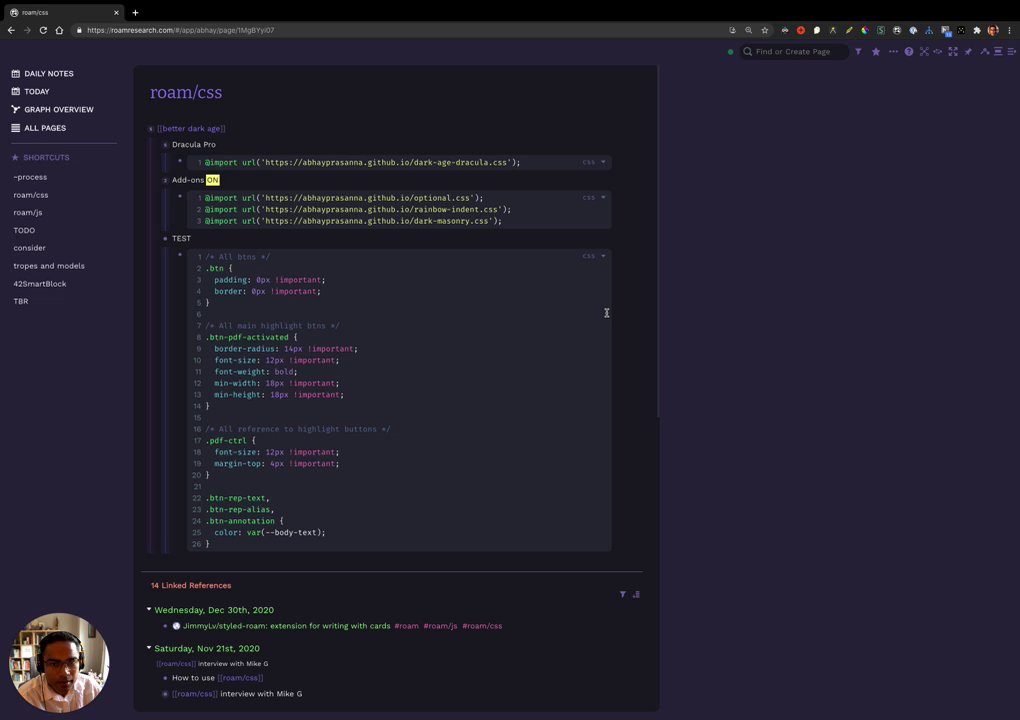Sort linked references with sort icon
The width and height of the screenshot is (1020, 720).
[636, 594]
